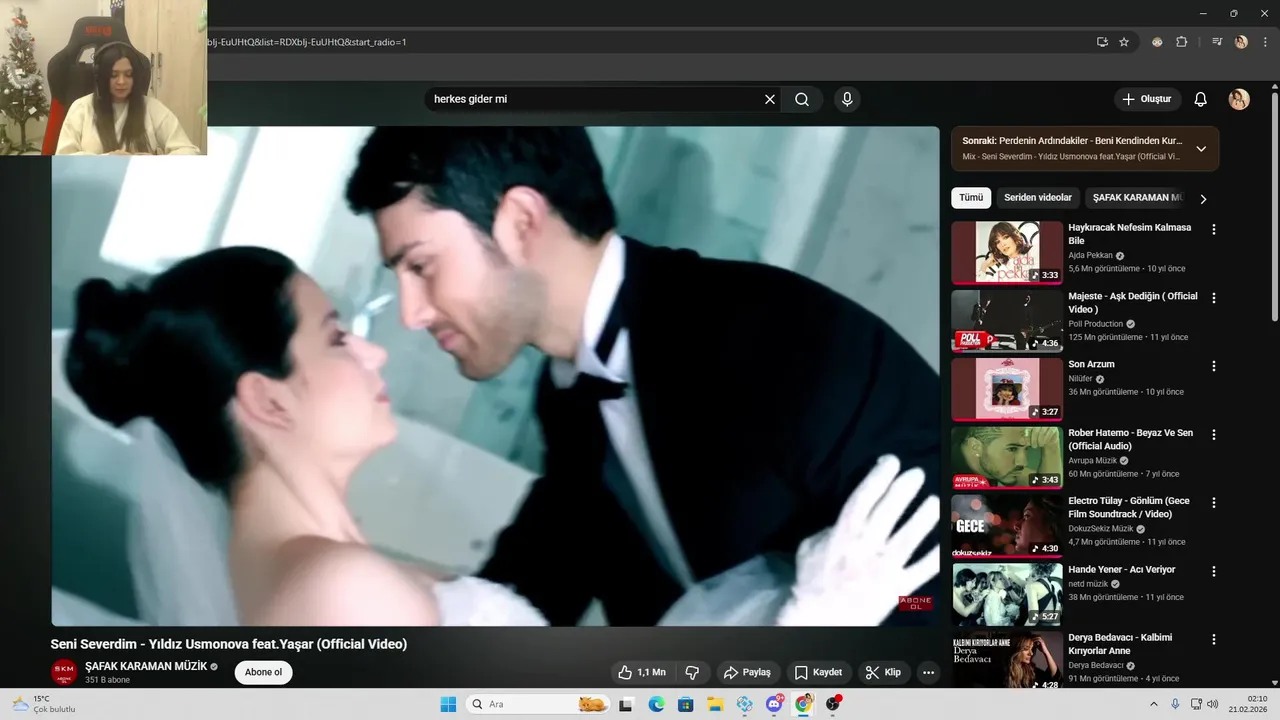Click the Oluştur create button
The height and width of the screenshot is (720, 1280).
(1147, 99)
